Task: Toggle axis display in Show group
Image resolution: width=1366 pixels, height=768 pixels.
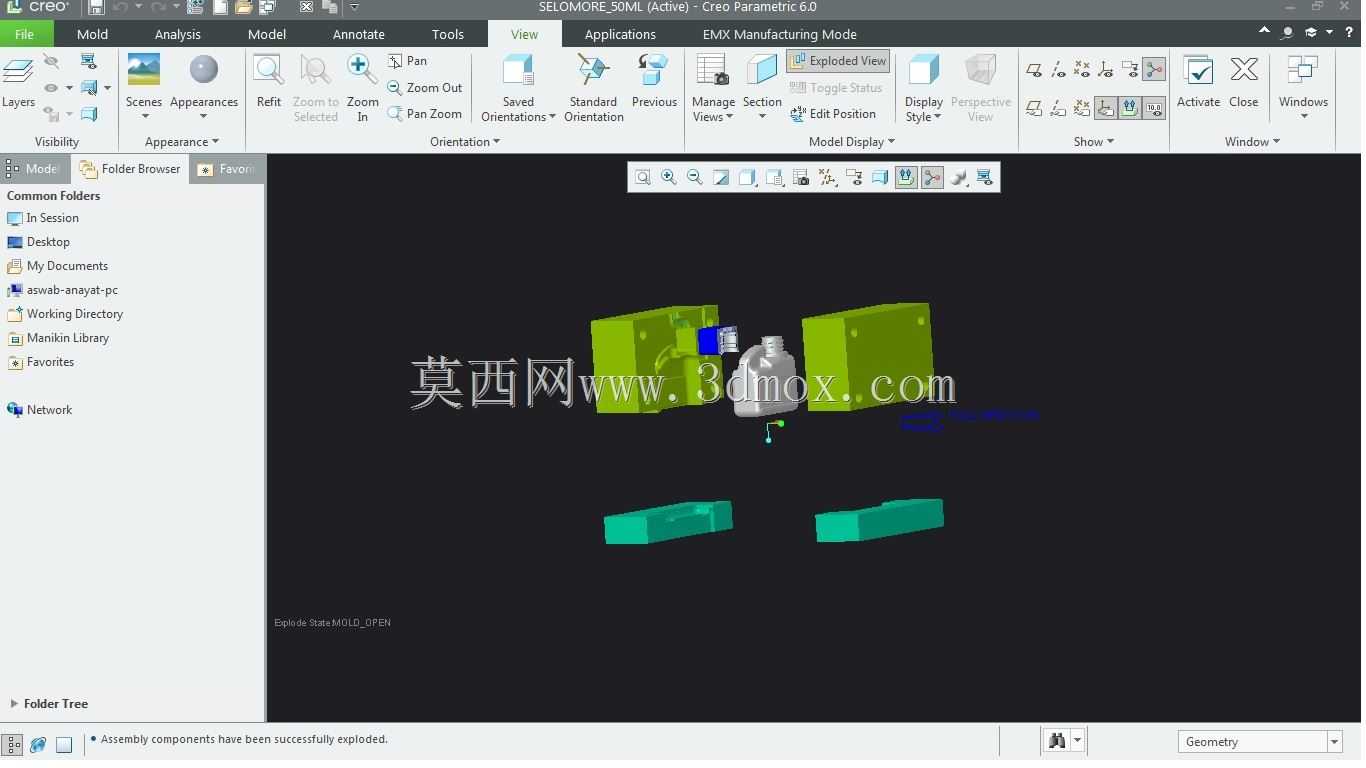Action: [1058, 70]
